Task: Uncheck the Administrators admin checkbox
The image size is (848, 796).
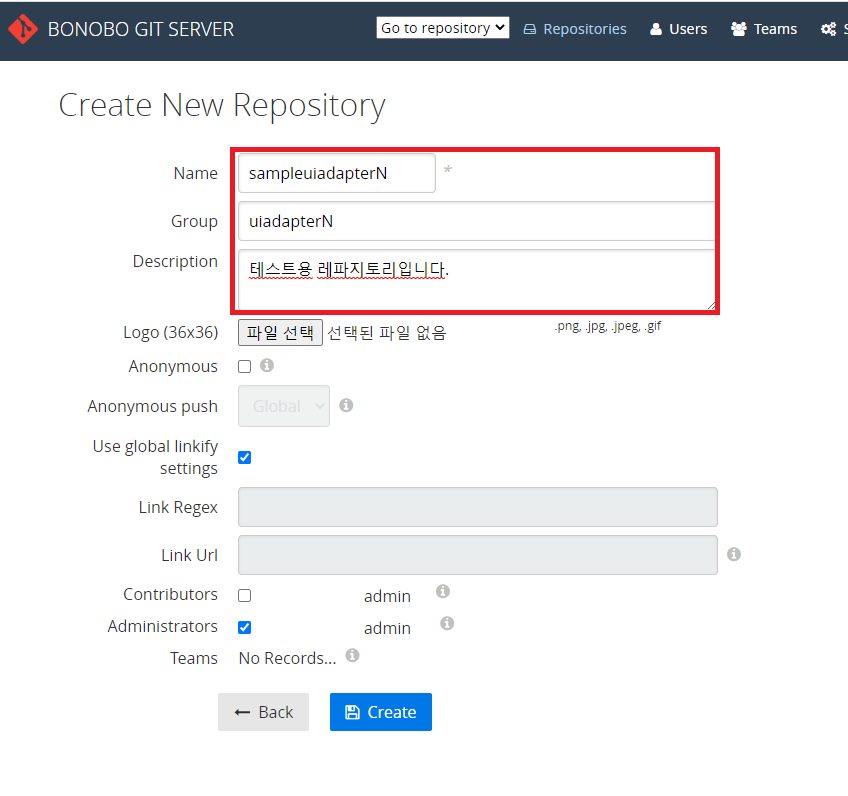Action: (x=245, y=628)
